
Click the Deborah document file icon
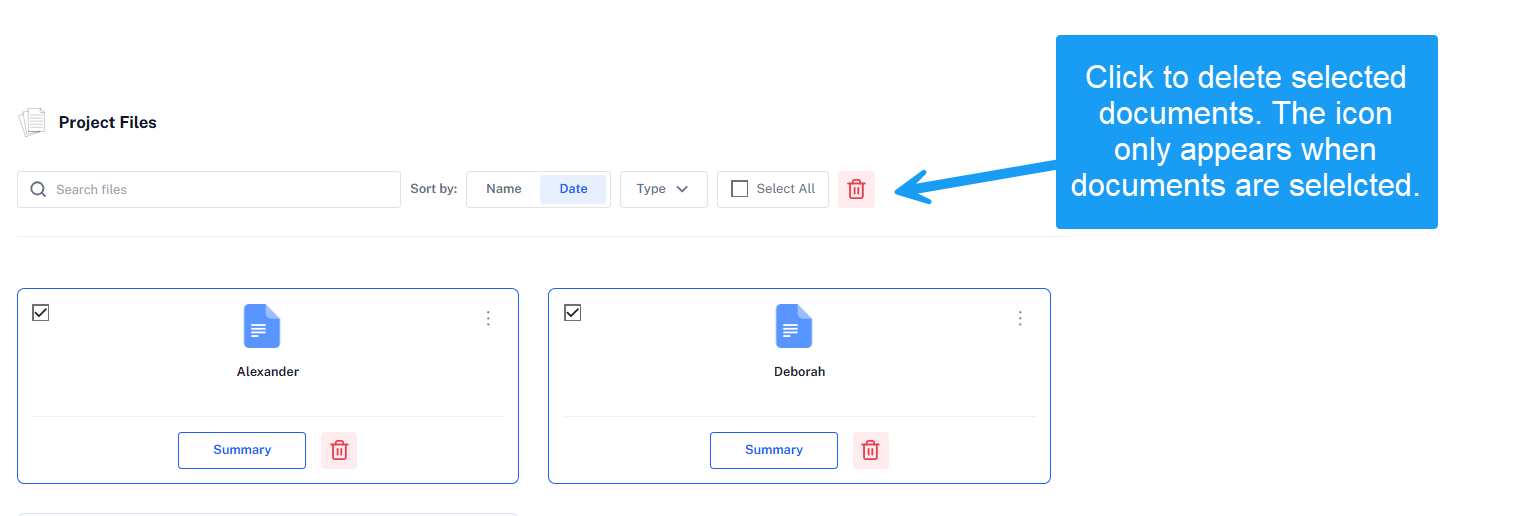(x=794, y=326)
